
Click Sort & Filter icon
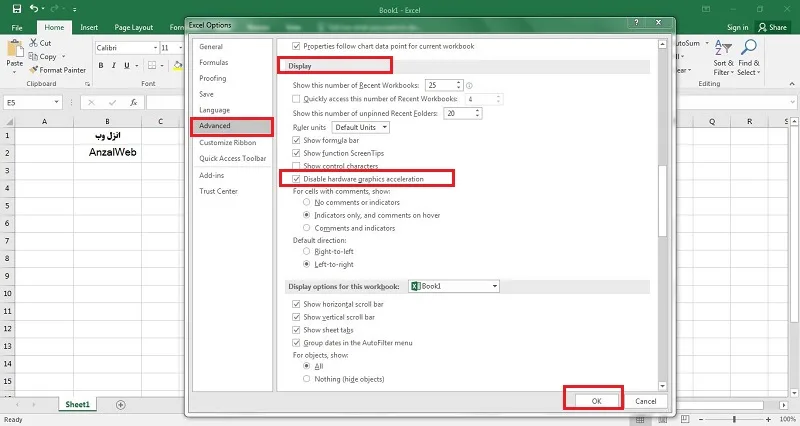[x=723, y=48]
